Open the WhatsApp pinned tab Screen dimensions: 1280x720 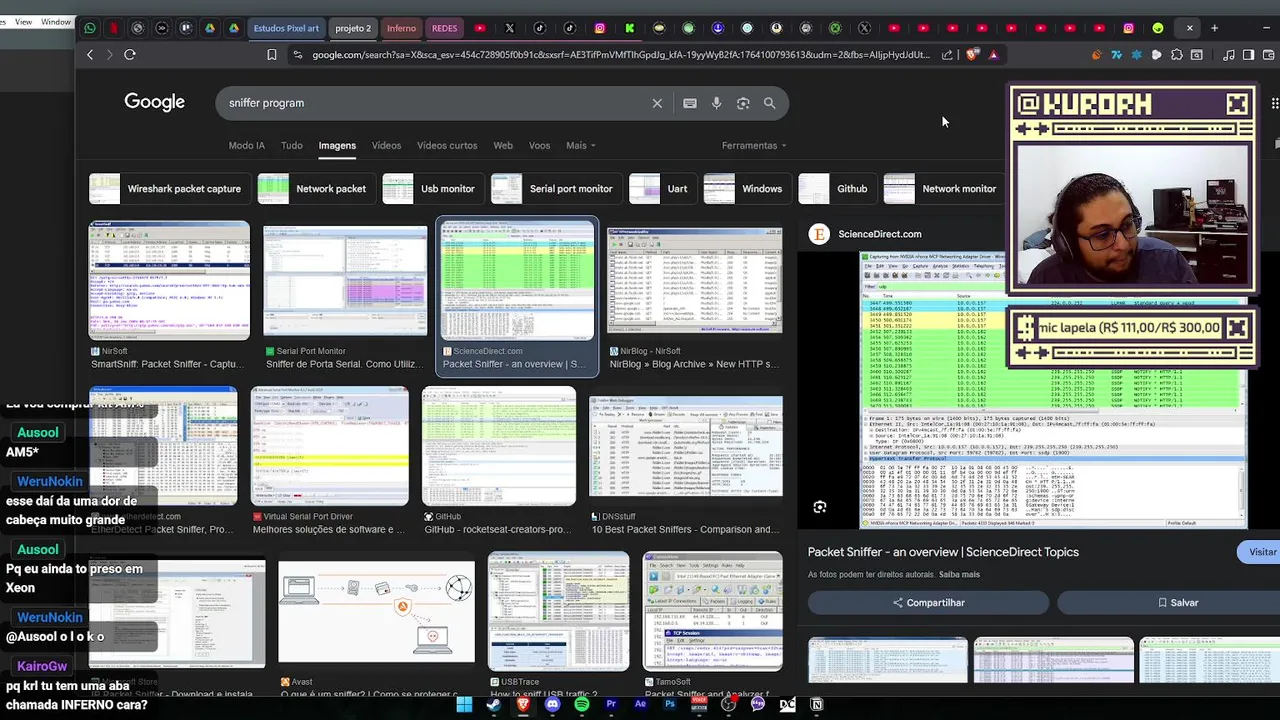[90, 28]
